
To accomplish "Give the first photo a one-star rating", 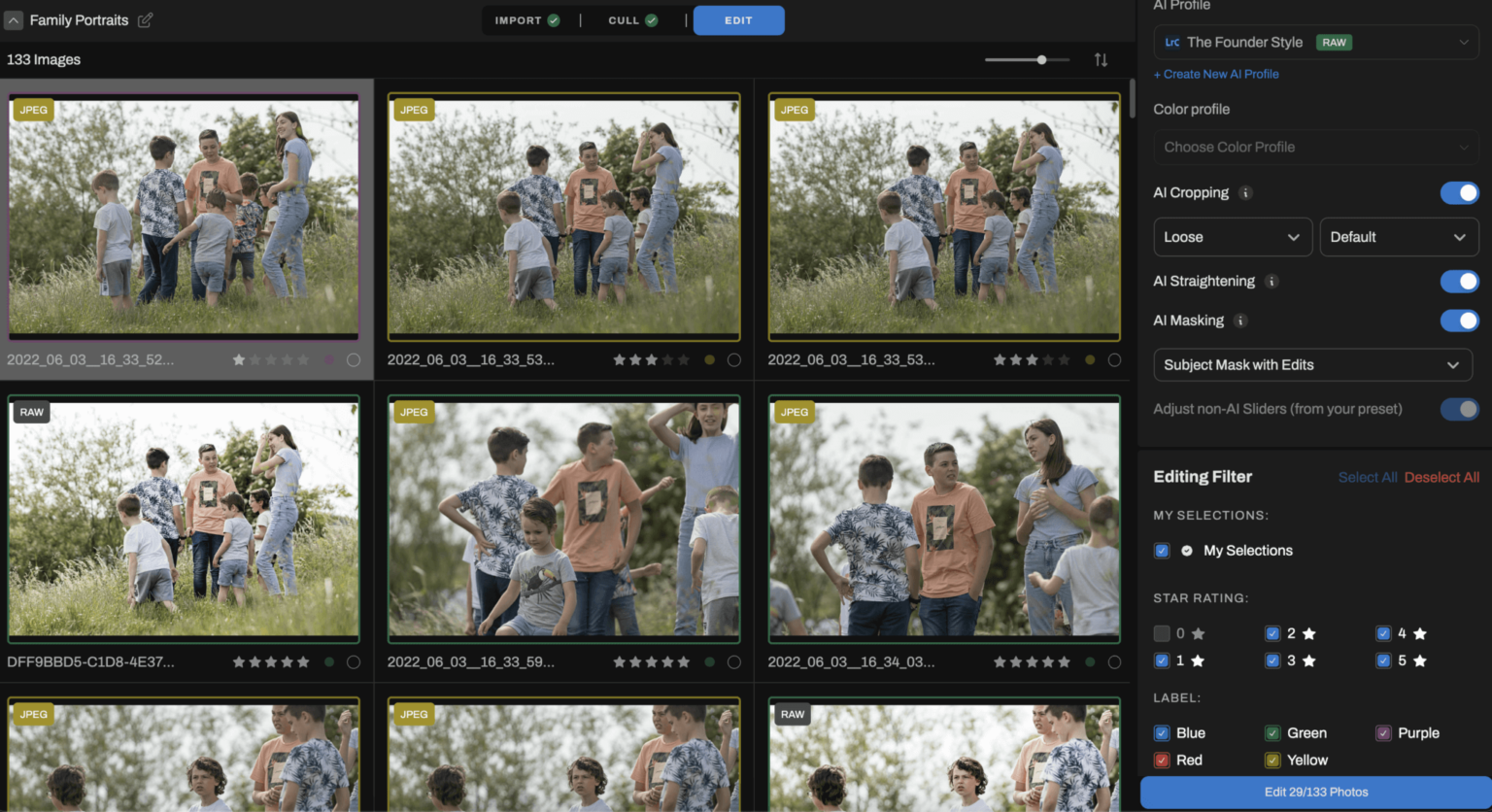I will pos(239,359).
